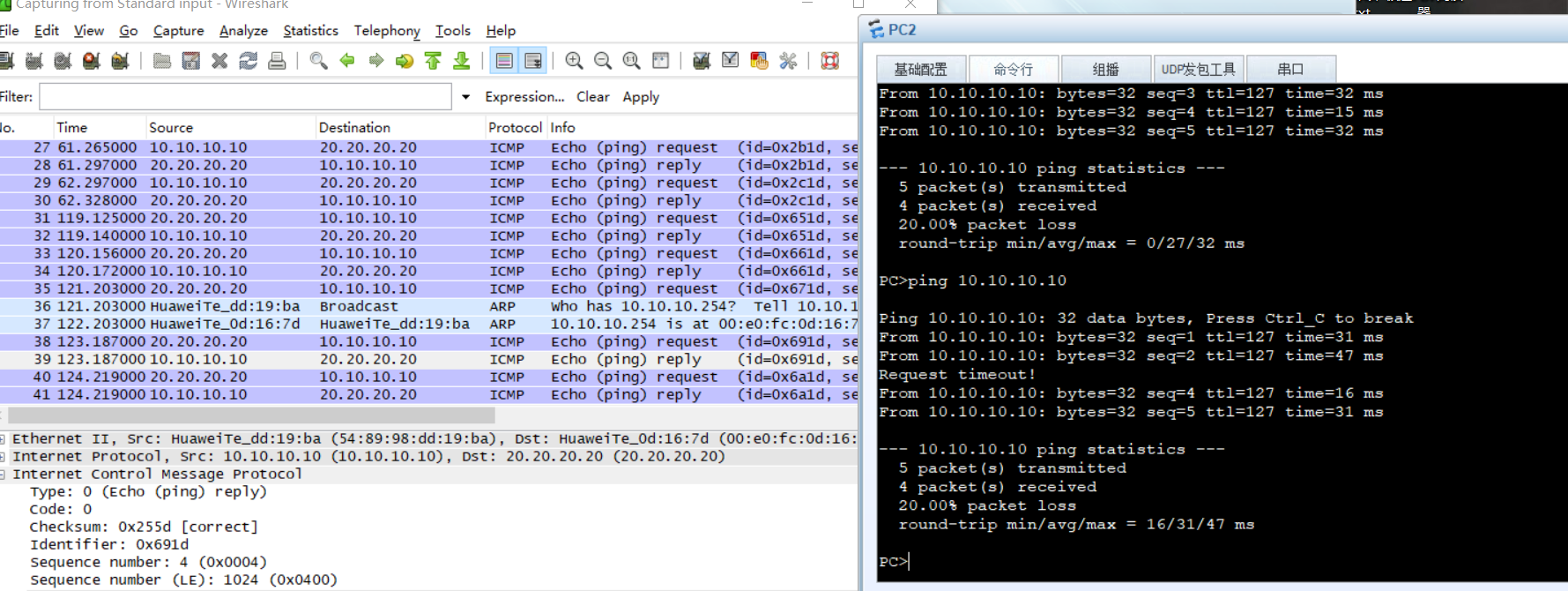Go forward in packet history
This screenshot has height=591, width=1568.
(x=376, y=61)
